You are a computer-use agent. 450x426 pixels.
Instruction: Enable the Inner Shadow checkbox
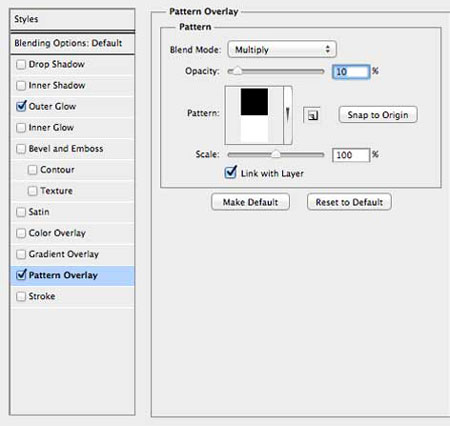point(21,85)
